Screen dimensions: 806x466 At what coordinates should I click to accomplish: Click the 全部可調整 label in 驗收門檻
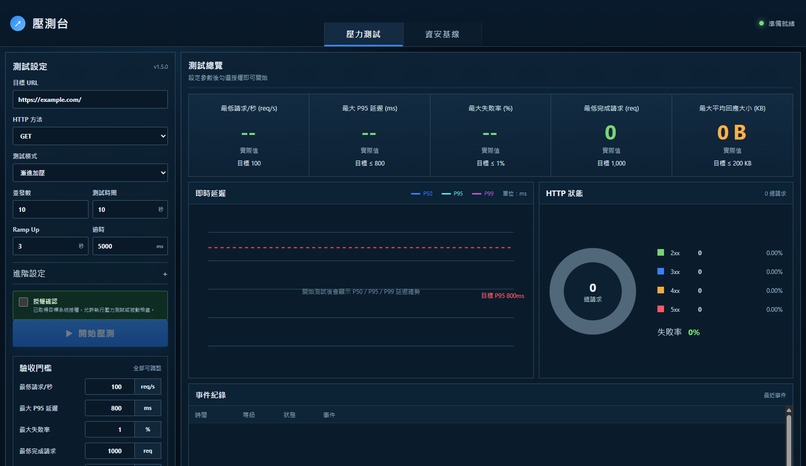(148, 368)
